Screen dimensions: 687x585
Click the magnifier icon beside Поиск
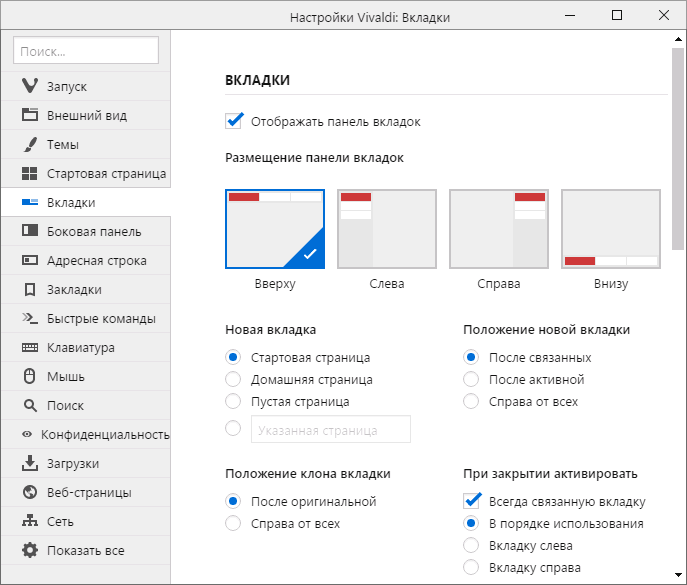[x=30, y=405]
